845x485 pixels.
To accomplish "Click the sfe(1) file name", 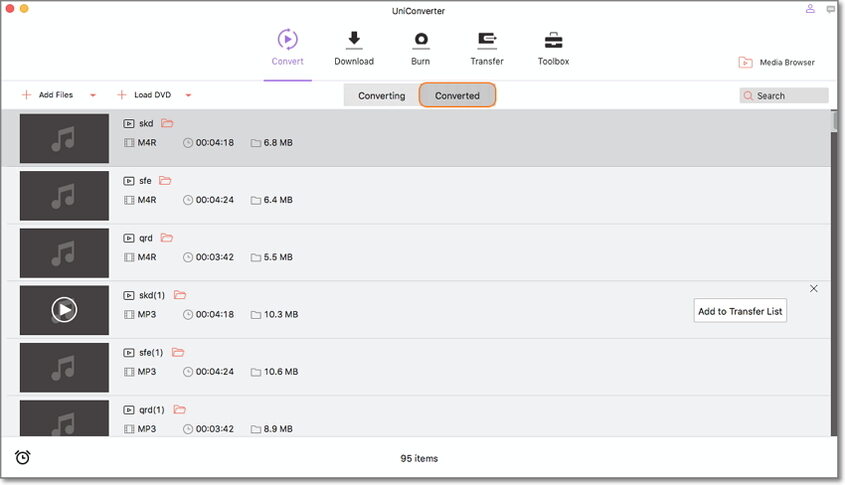I will tap(151, 352).
